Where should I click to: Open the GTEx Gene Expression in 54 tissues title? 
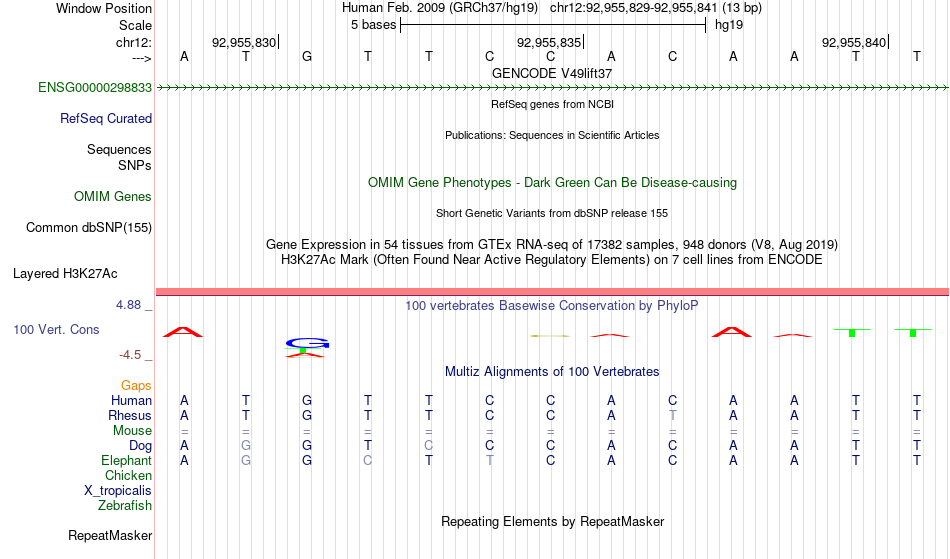[x=552, y=245]
